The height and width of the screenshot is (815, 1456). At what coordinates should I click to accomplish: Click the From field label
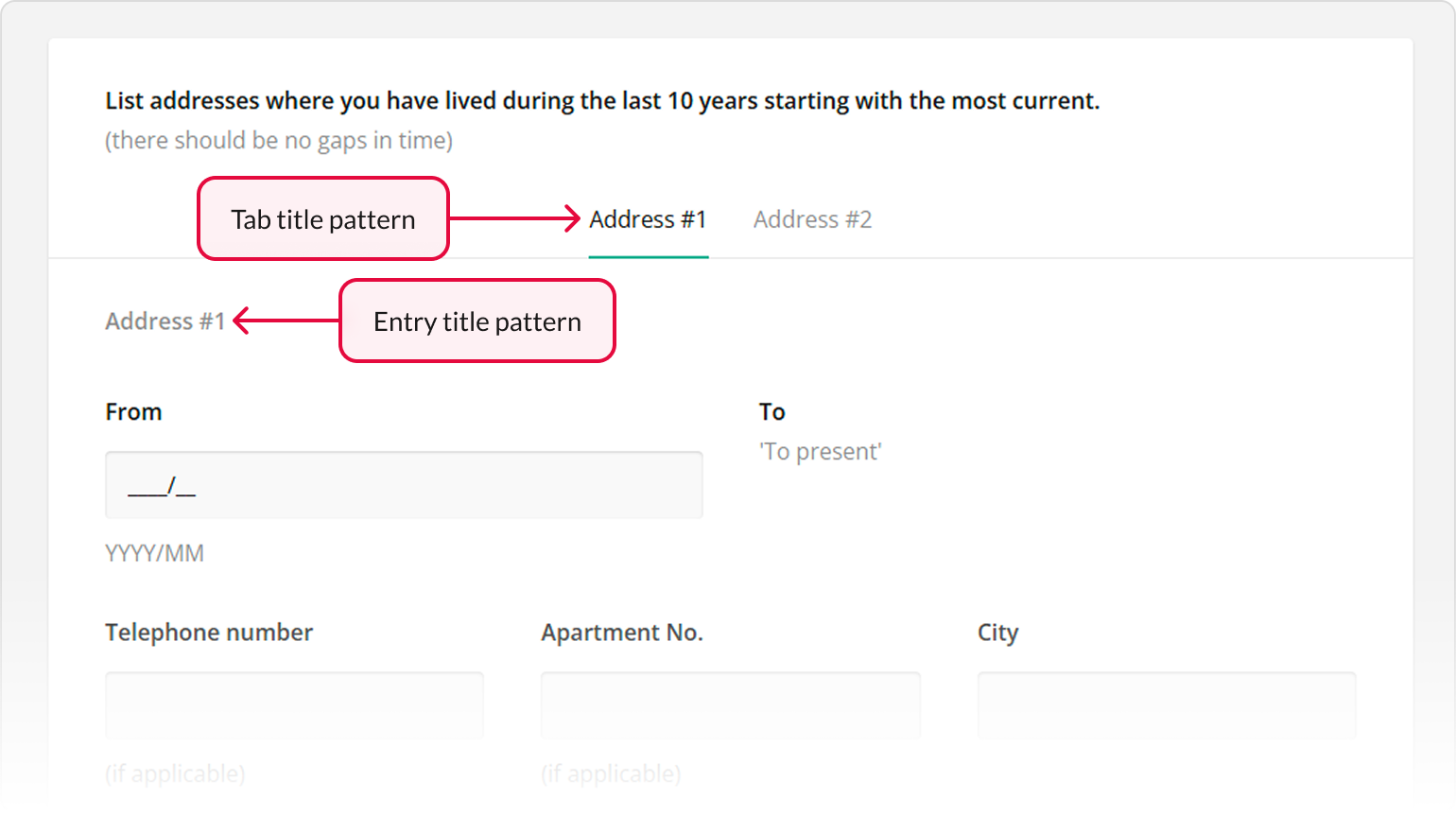133,411
